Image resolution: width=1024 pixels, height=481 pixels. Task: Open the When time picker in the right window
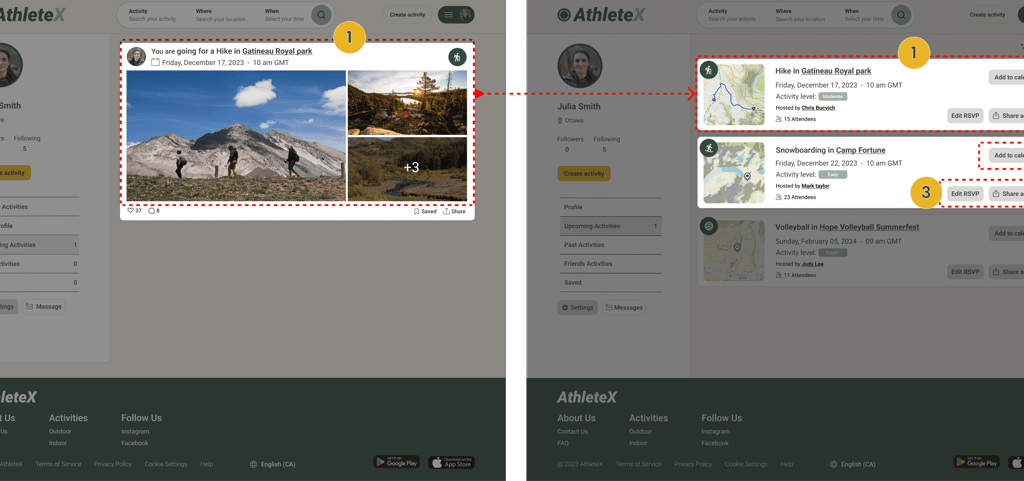(x=864, y=15)
